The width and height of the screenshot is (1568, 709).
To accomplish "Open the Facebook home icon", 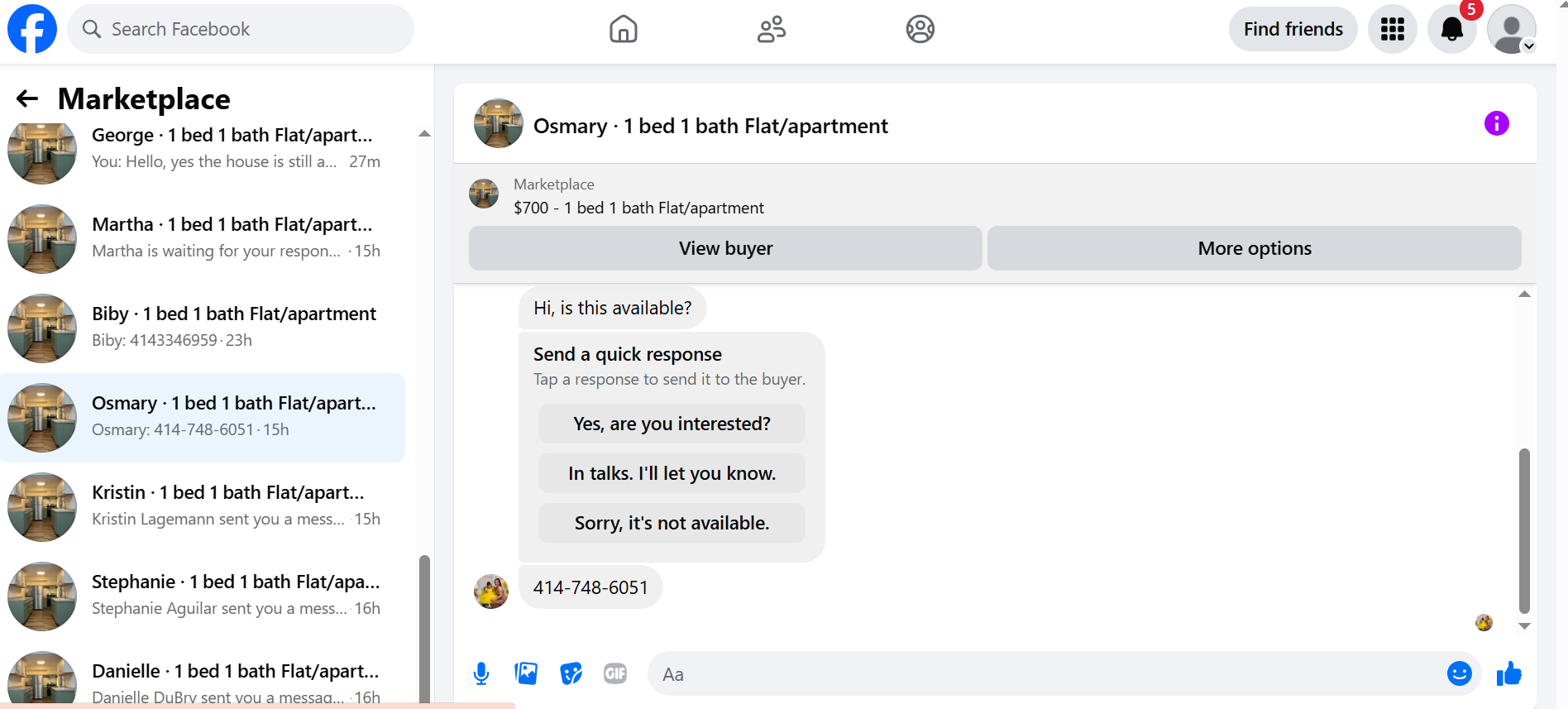I will click(x=623, y=29).
